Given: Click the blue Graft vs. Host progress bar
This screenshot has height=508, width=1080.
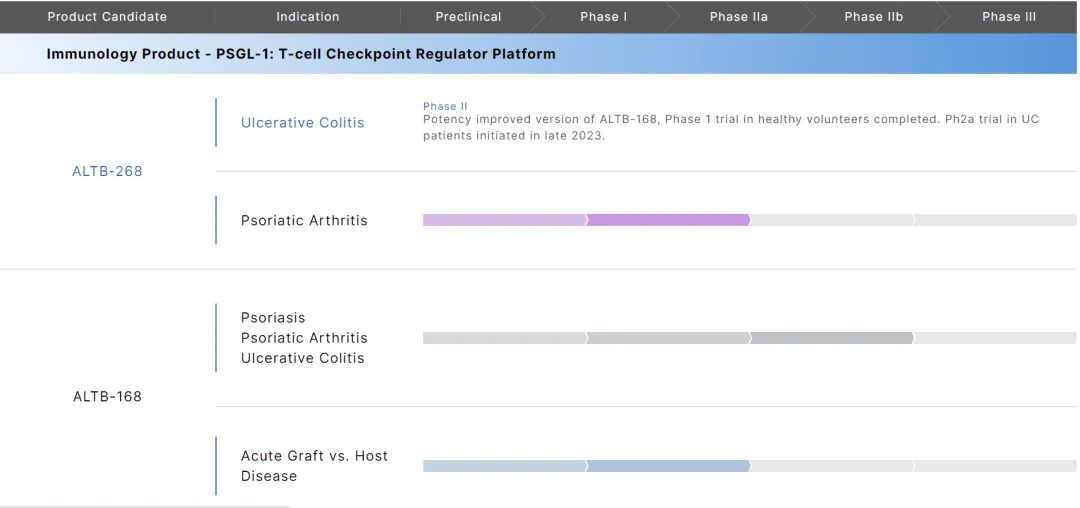Looking at the screenshot, I should [x=586, y=466].
